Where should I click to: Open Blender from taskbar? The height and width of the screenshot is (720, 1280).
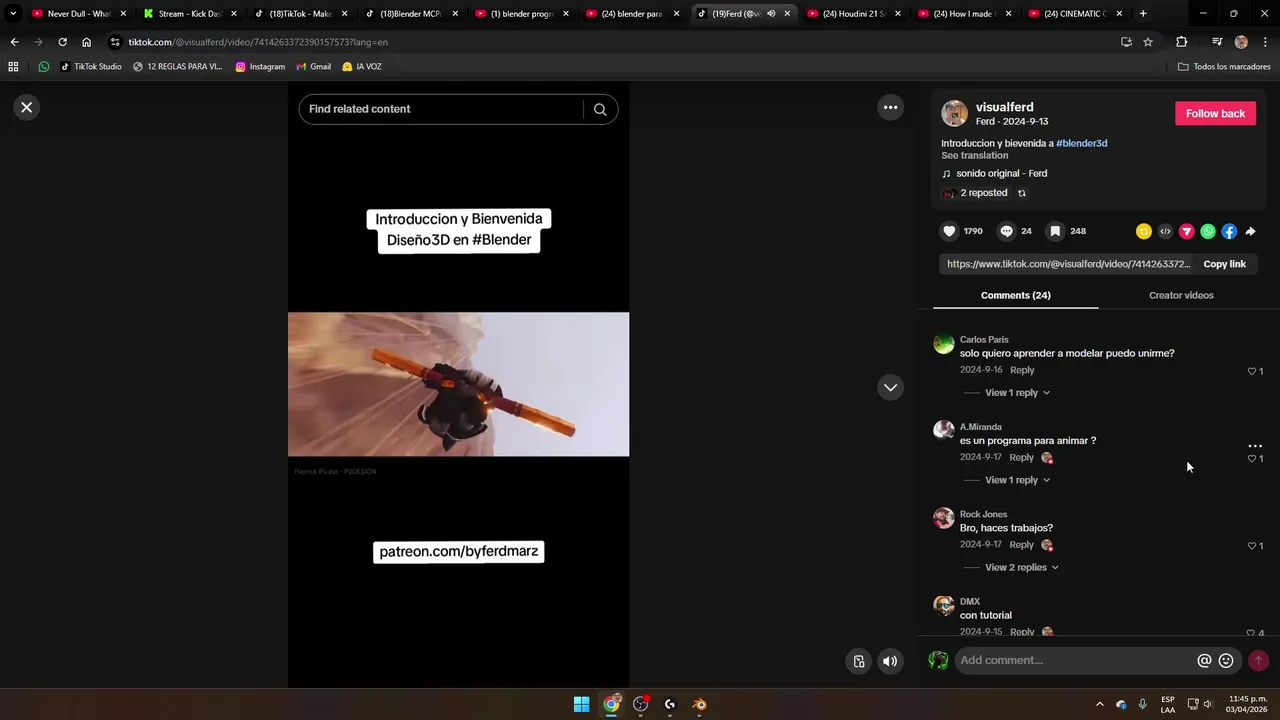pyautogui.click(x=699, y=704)
